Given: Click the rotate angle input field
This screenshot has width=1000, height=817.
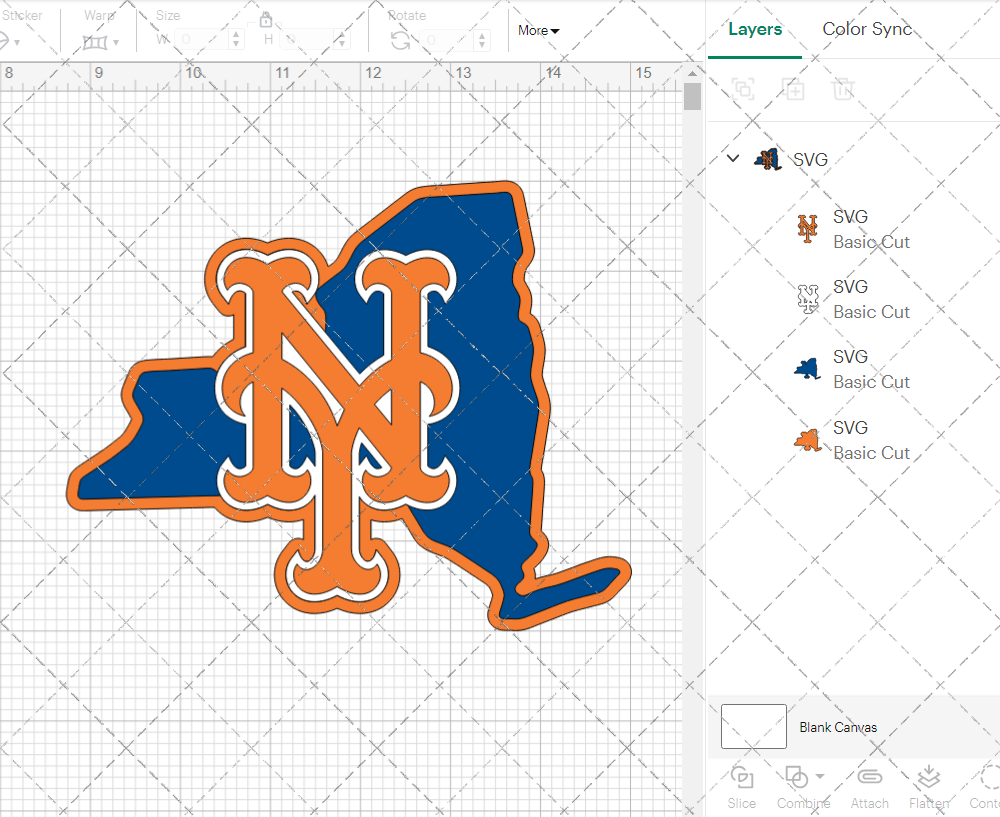Looking at the screenshot, I should 446,40.
